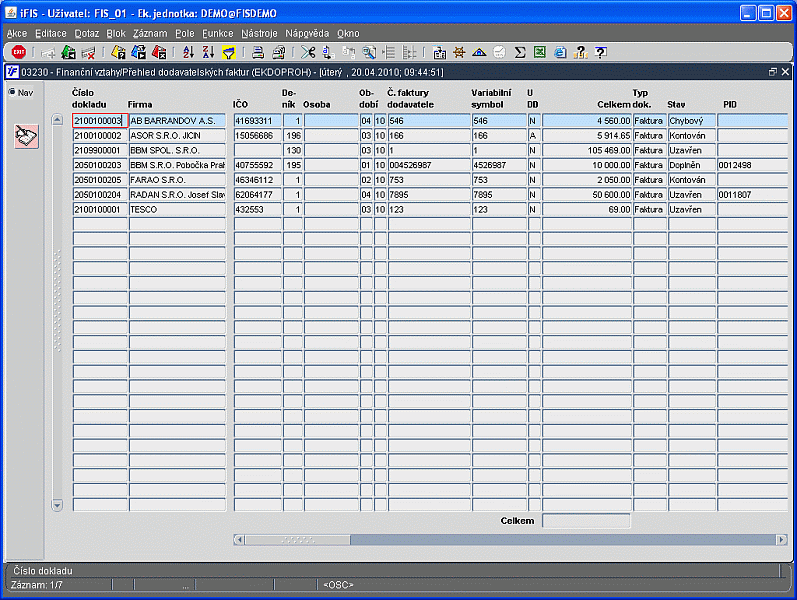The image size is (797, 600).
Task: Click the calendar icon in toolbar
Action: pos(440,52)
